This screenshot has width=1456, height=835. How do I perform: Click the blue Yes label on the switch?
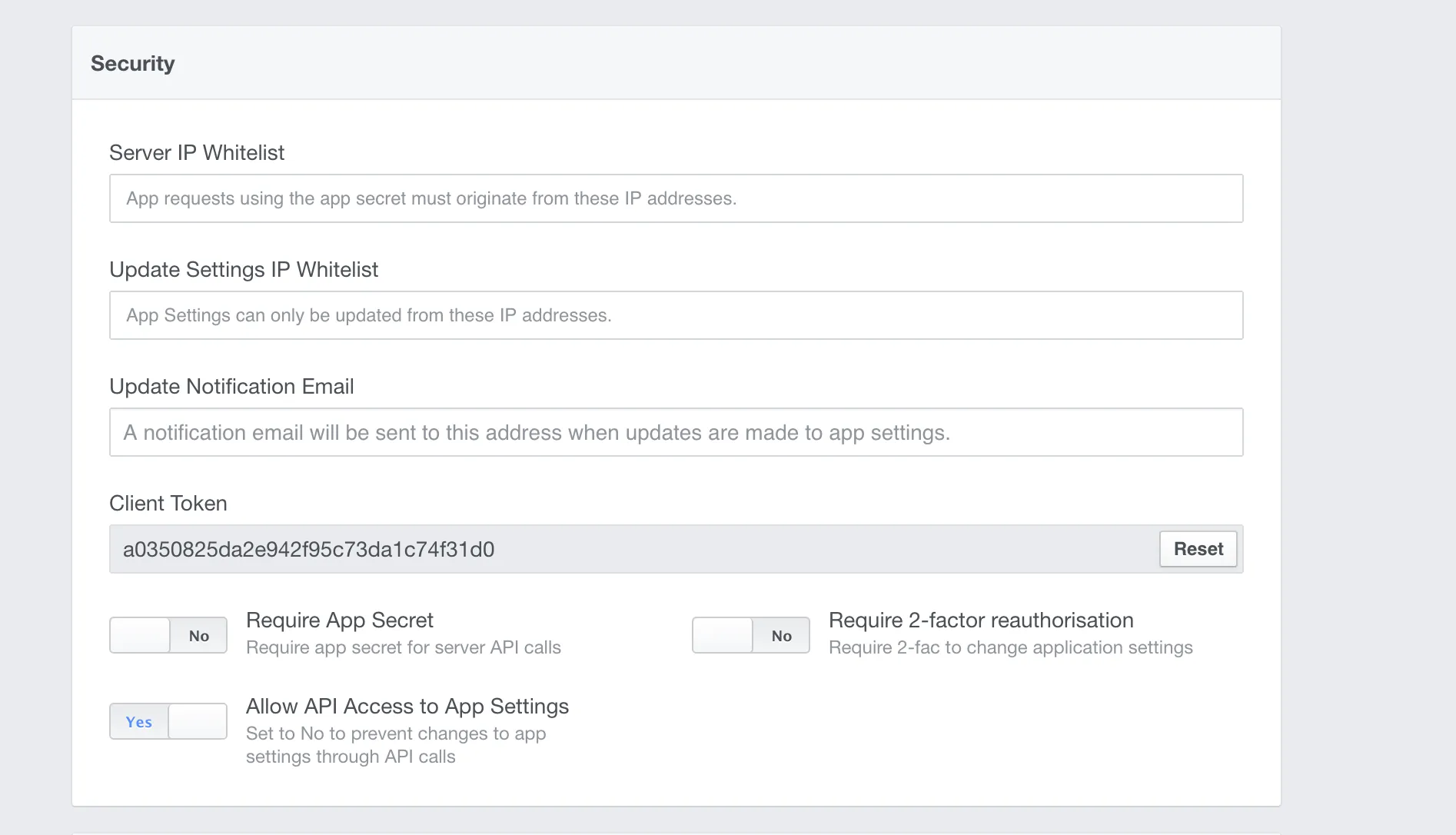(x=139, y=722)
